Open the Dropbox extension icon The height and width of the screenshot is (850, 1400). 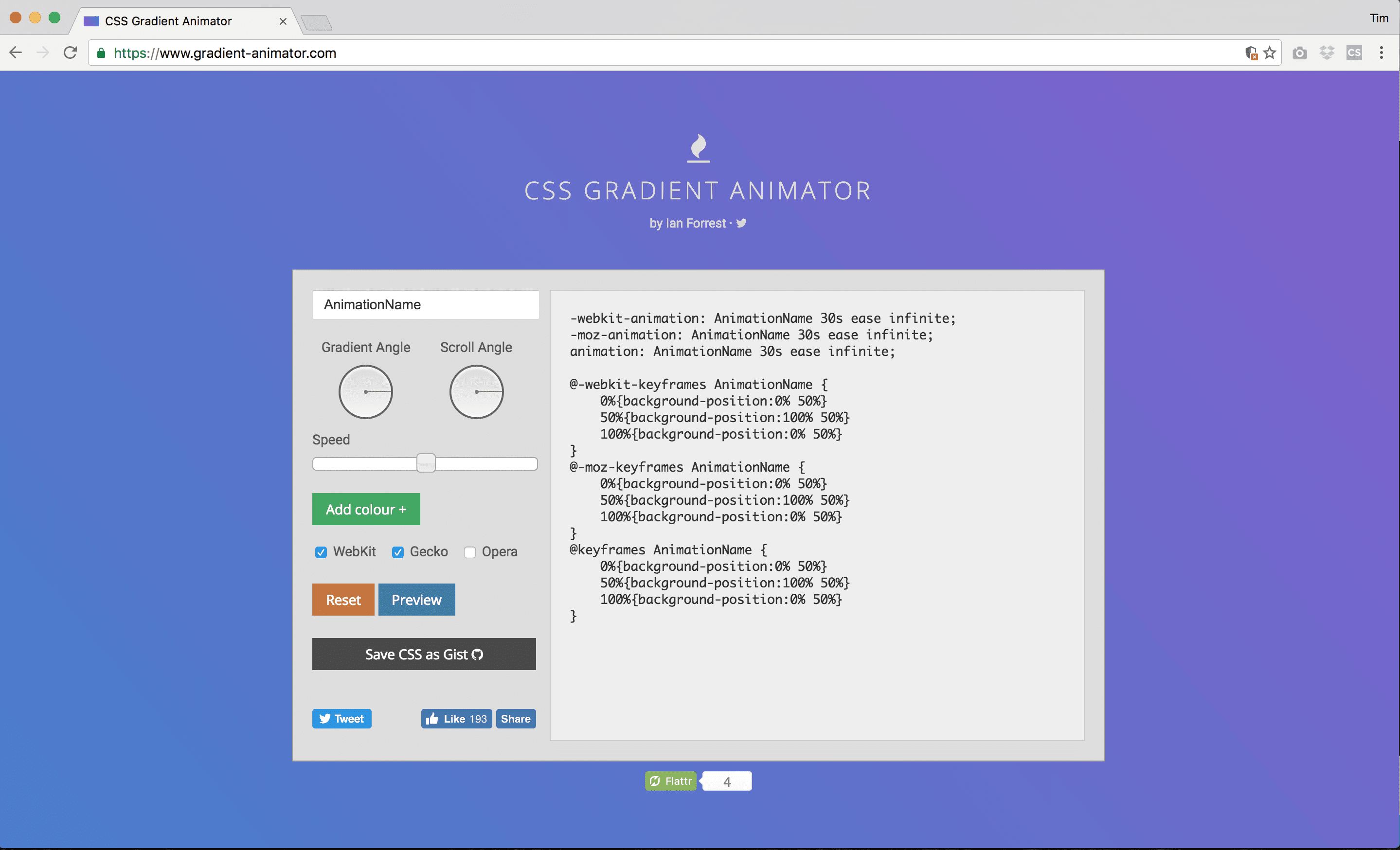(x=1327, y=52)
